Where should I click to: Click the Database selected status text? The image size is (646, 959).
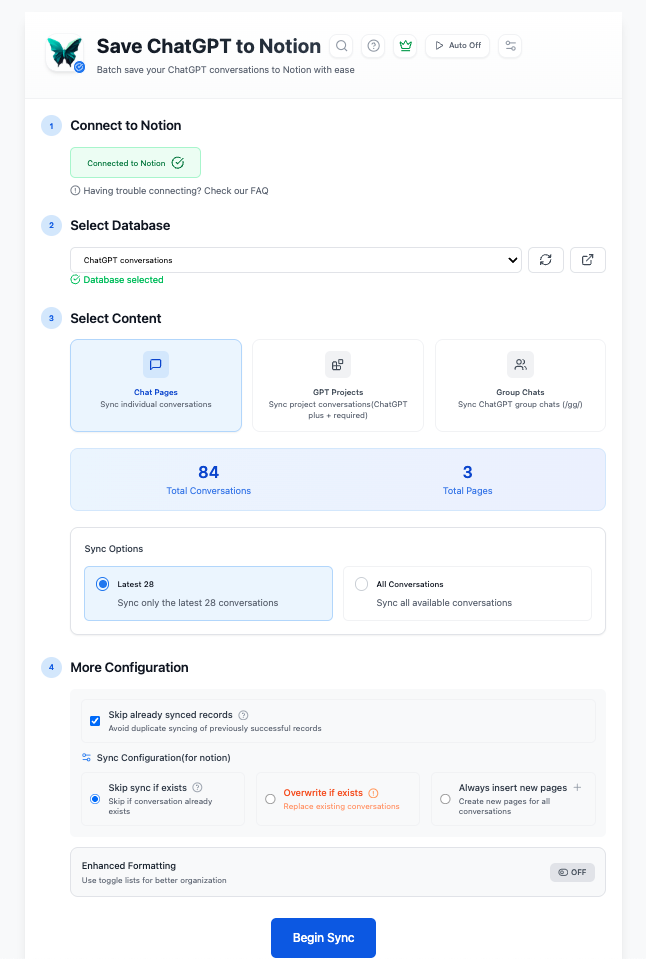click(x=124, y=280)
